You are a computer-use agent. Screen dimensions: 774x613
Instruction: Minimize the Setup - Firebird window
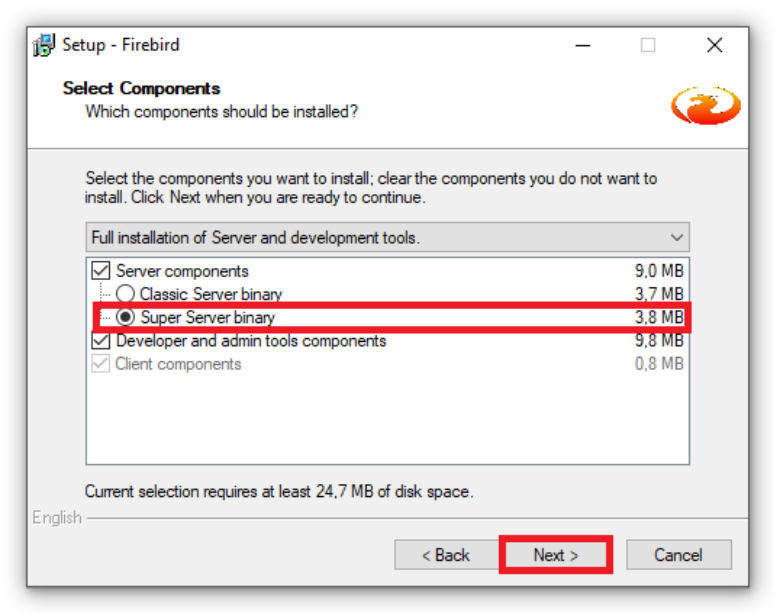[x=582, y=45]
